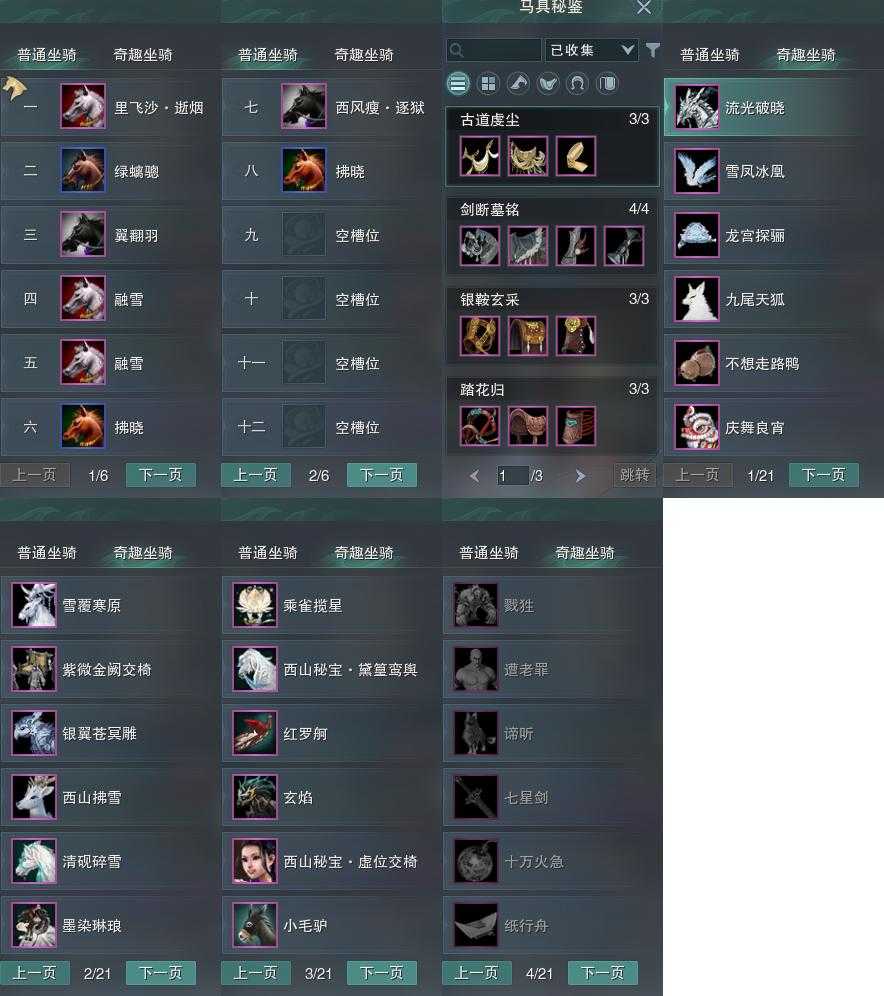This screenshot has width=884, height=996.
Task: Choose the 九尾天狐 white fox mount
Action: [697, 299]
